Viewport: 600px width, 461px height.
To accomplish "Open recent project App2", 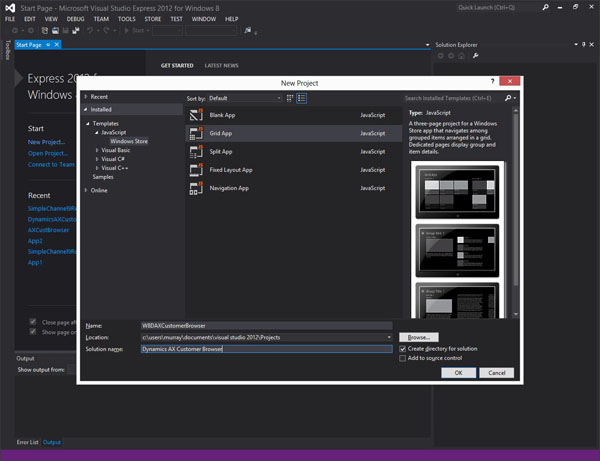I will click(x=35, y=241).
